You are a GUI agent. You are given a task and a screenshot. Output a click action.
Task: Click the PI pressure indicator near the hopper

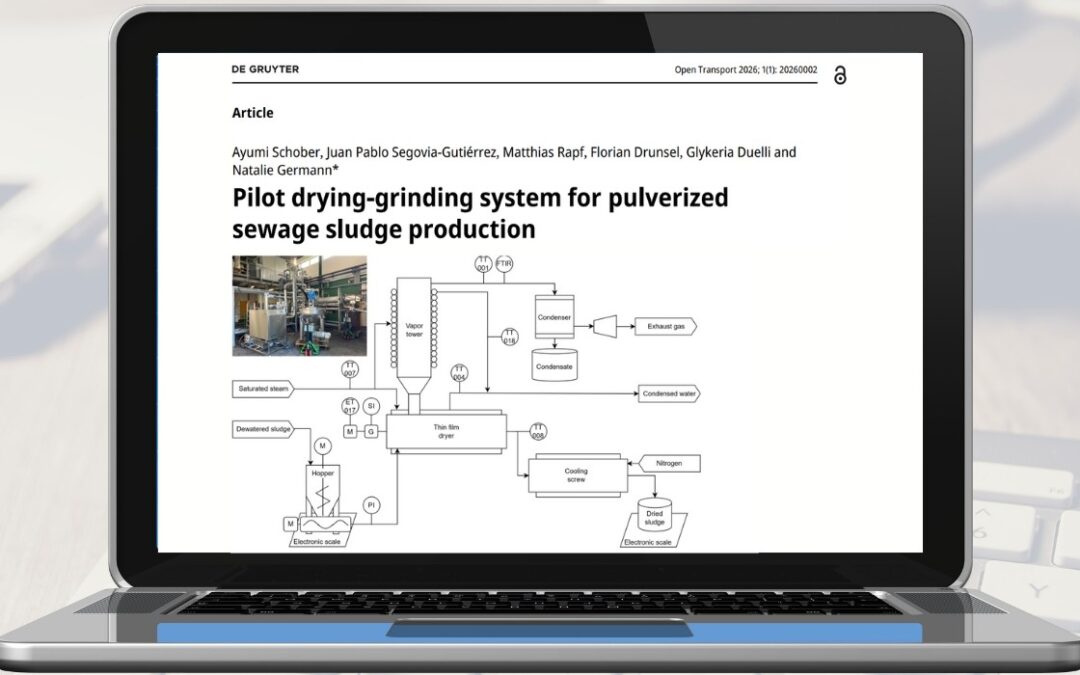click(371, 507)
